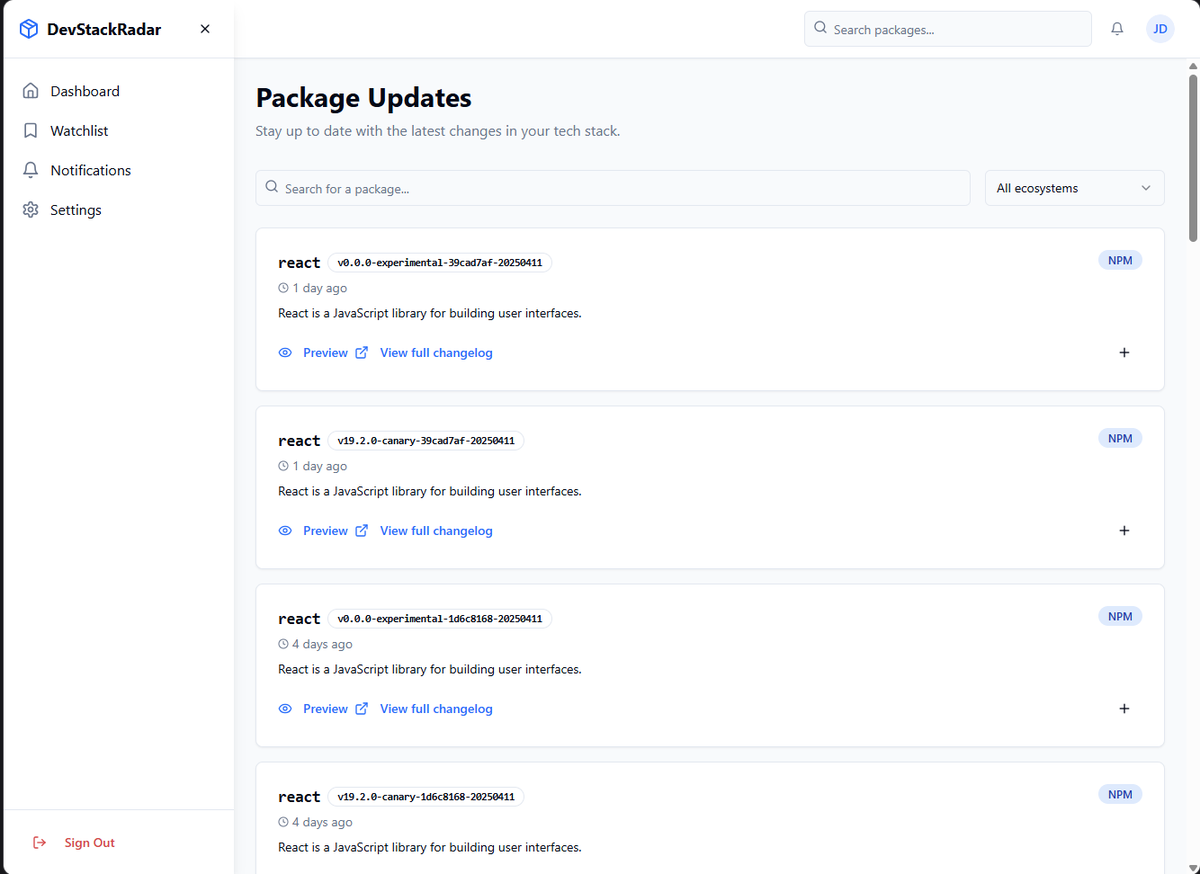
Task: View full changelog for v0.0.0-experimental-1d6c8168
Action: click(x=436, y=709)
